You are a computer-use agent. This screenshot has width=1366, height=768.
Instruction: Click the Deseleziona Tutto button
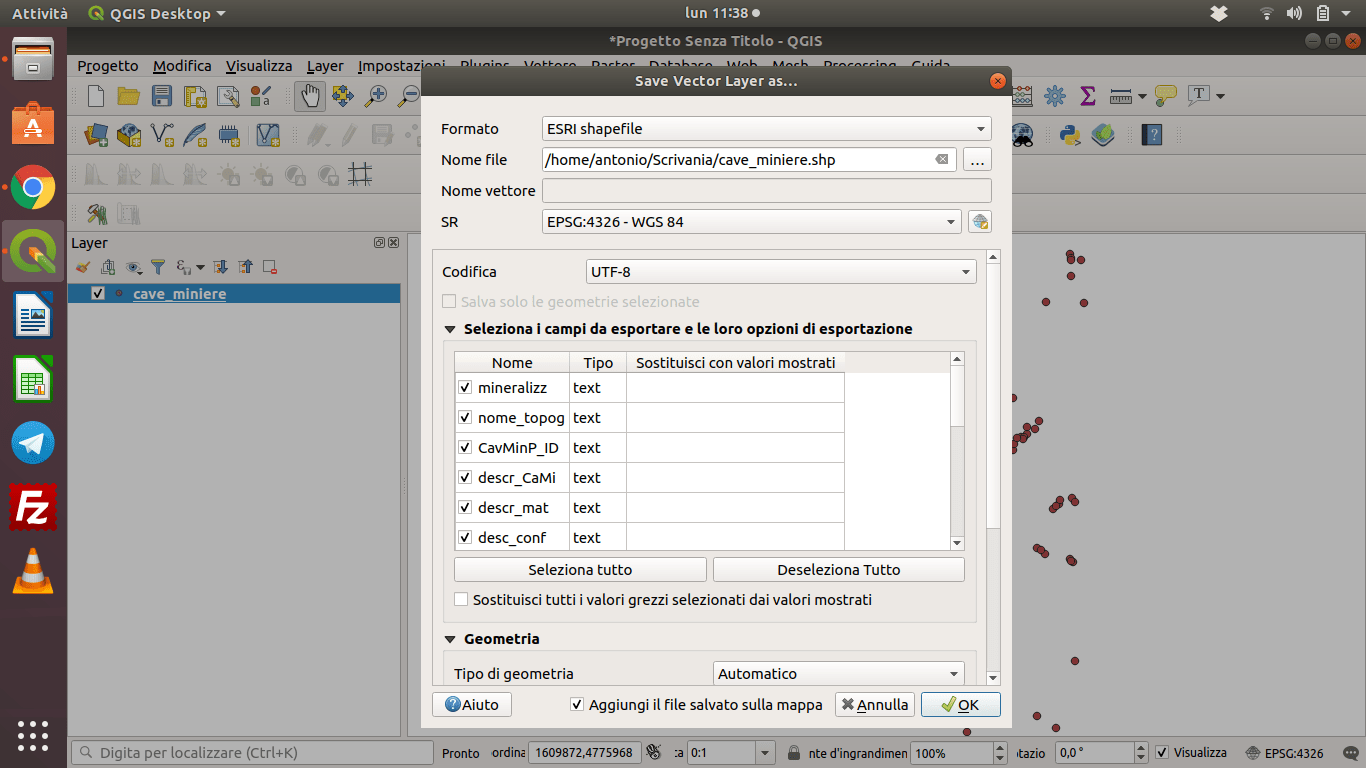pyautogui.click(x=839, y=570)
